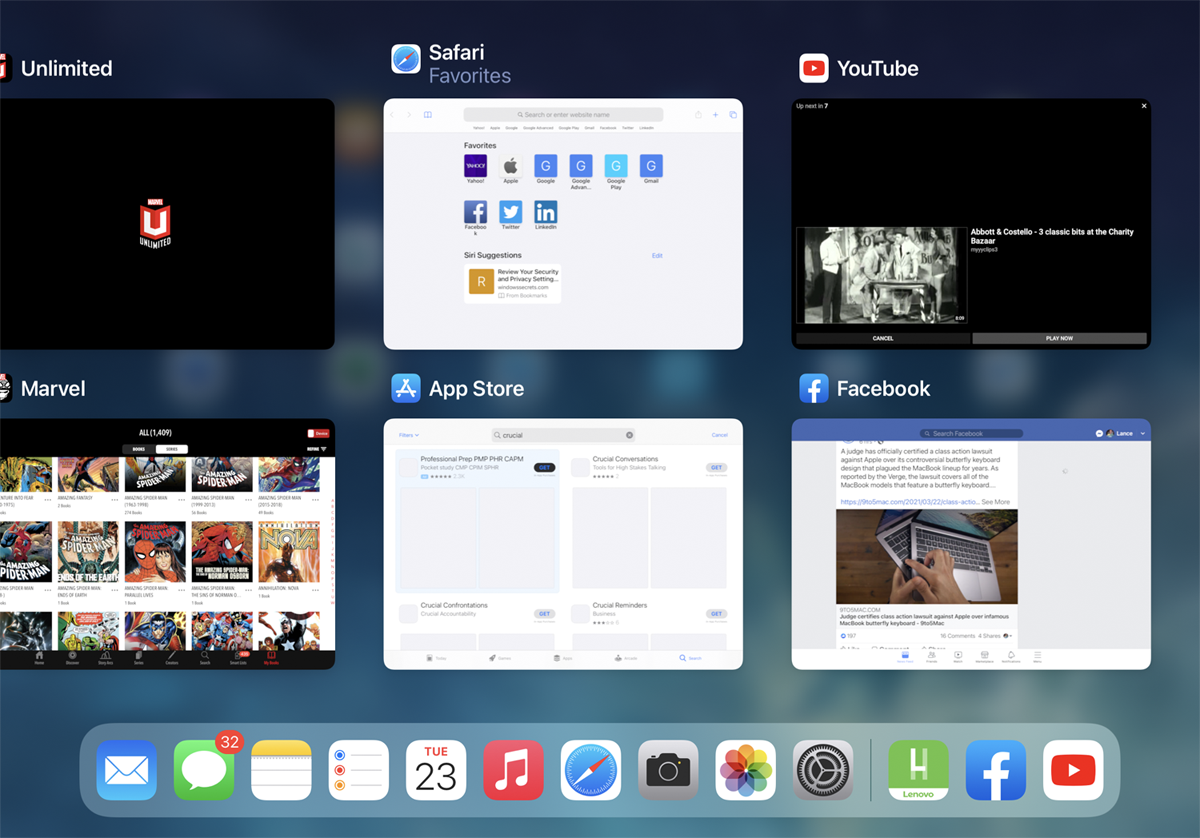Launch the Music app from dock
The width and height of the screenshot is (1200, 838).
pyautogui.click(x=514, y=770)
